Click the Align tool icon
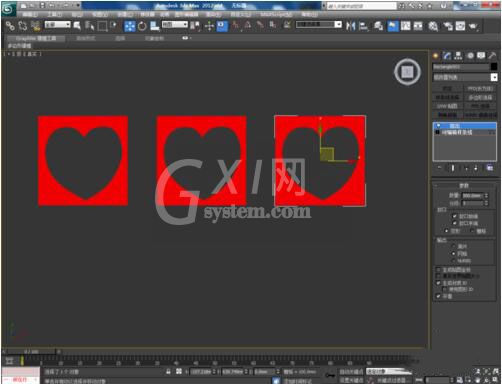The width and height of the screenshot is (502, 384). (x=364, y=26)
